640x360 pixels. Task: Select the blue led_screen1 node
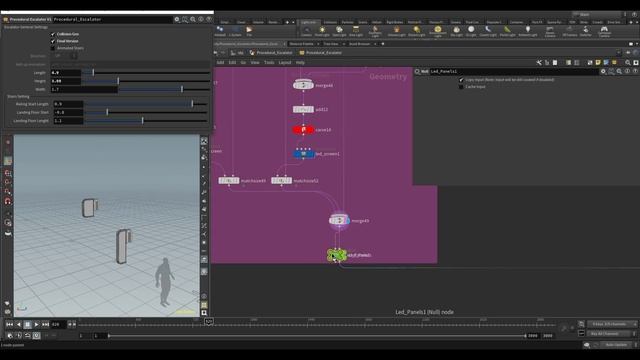coord(304,154)
